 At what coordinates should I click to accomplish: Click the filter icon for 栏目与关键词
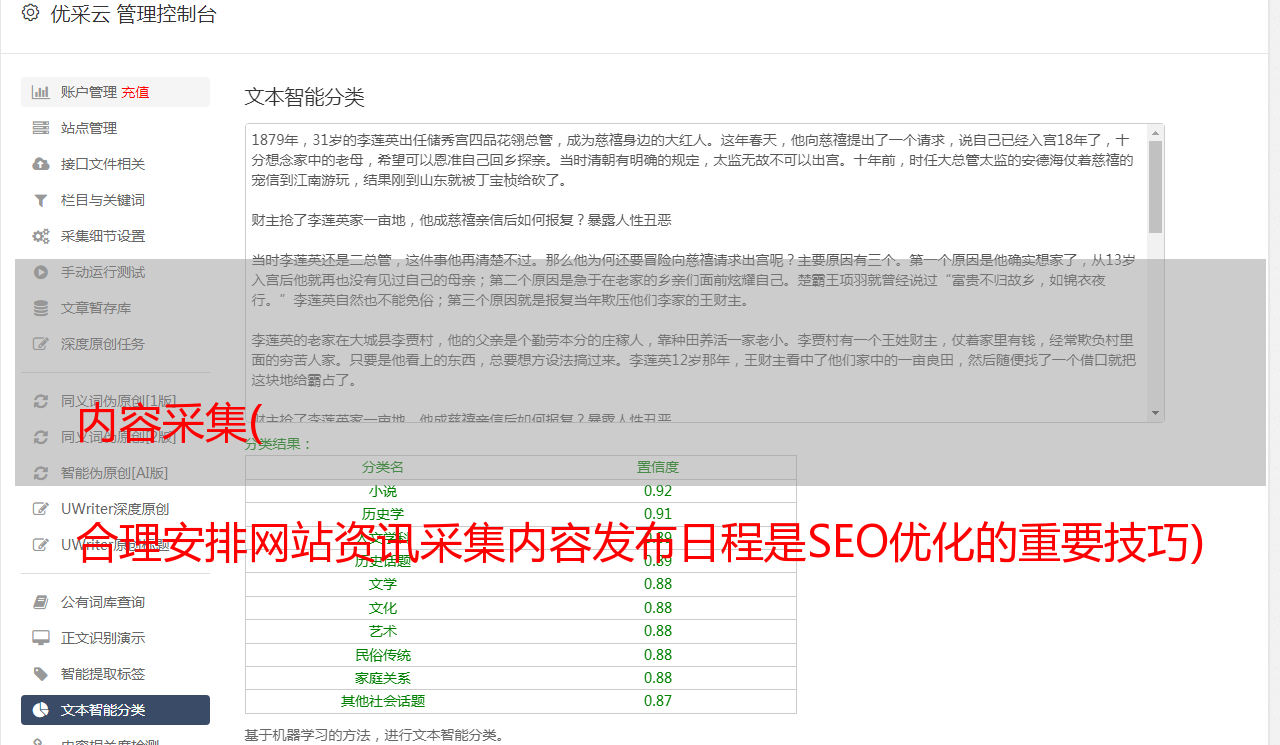pos(41,200)
